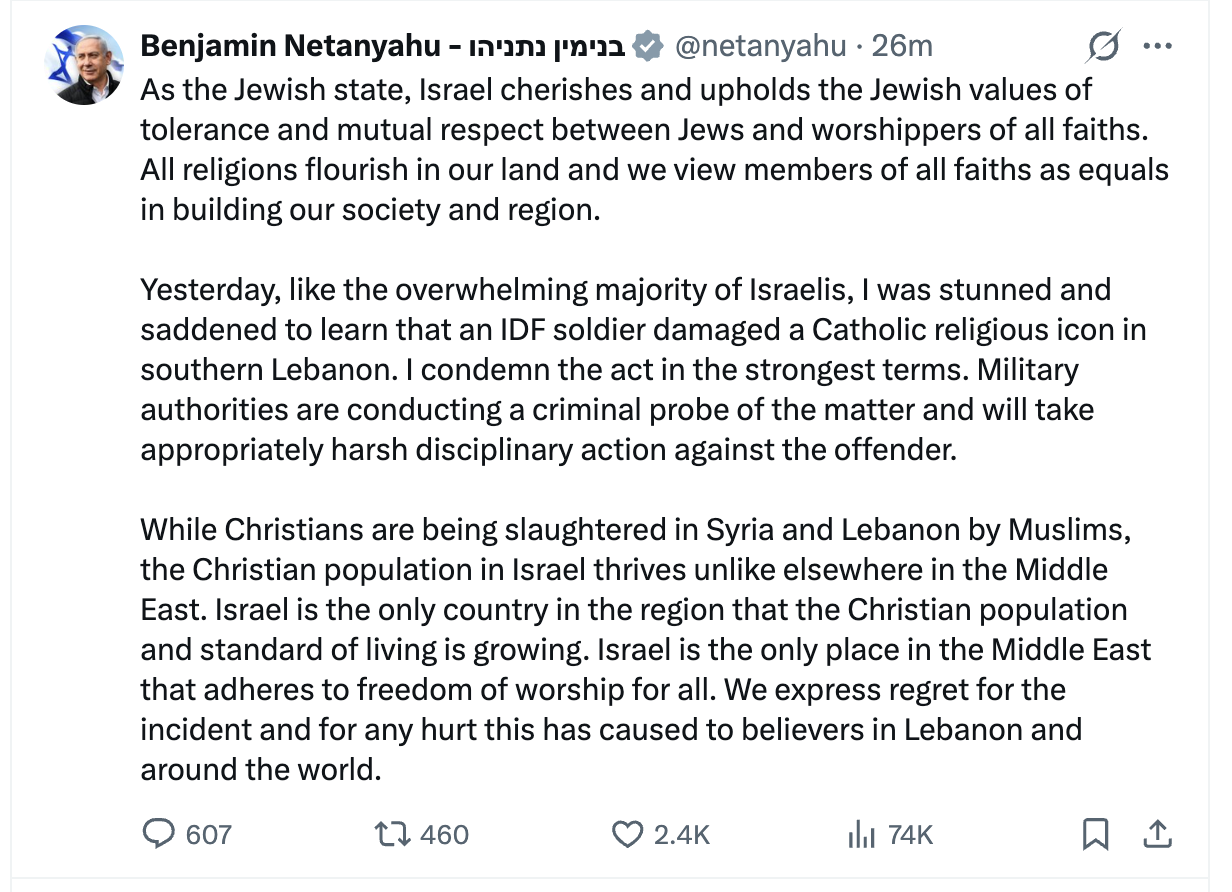Open Netanyahu's profile picture
The height and width of the screenshot is (892, 1232).
click(x=84, y=66)
